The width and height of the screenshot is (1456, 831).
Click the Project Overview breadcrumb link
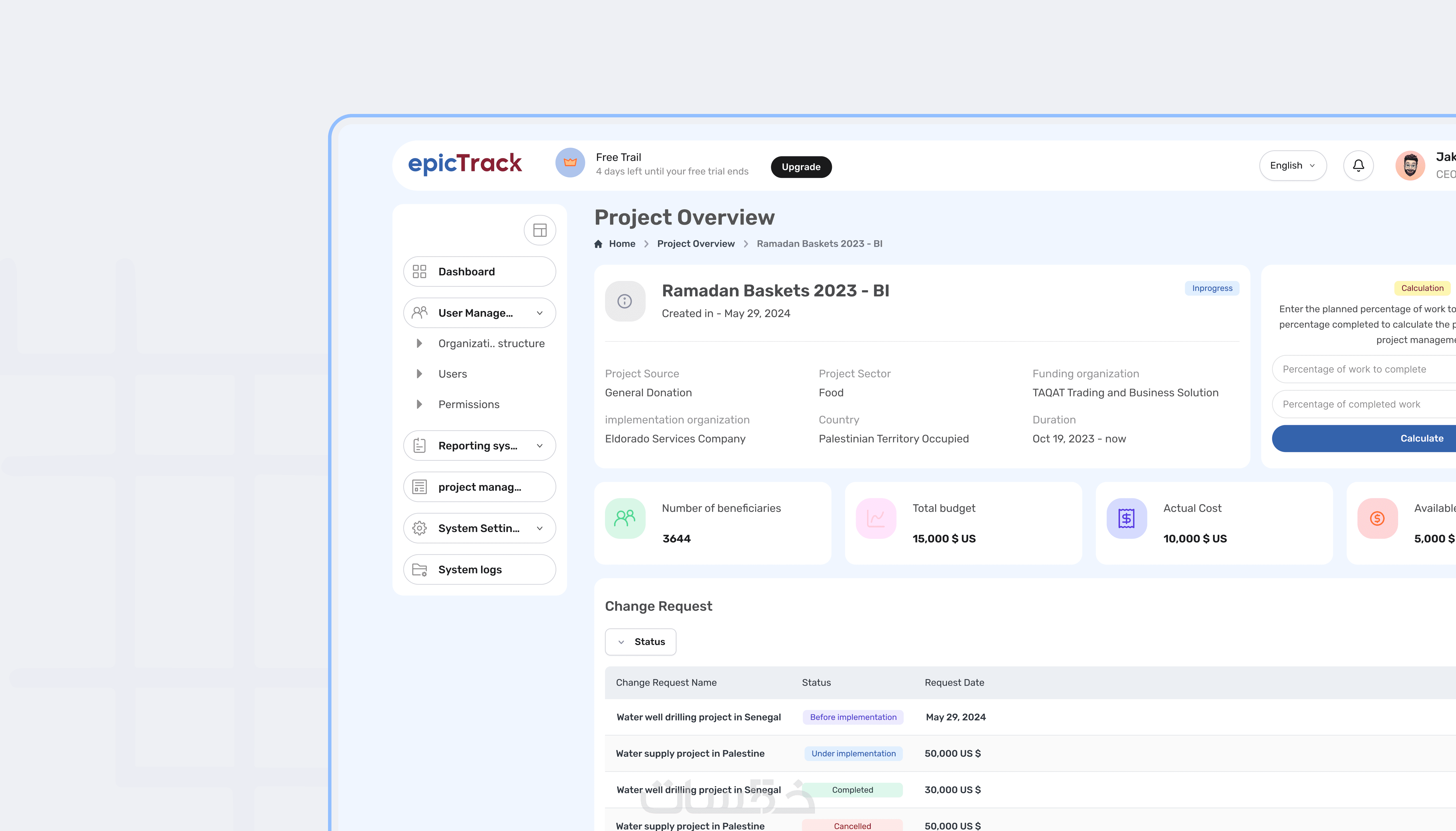coord(695,244)
